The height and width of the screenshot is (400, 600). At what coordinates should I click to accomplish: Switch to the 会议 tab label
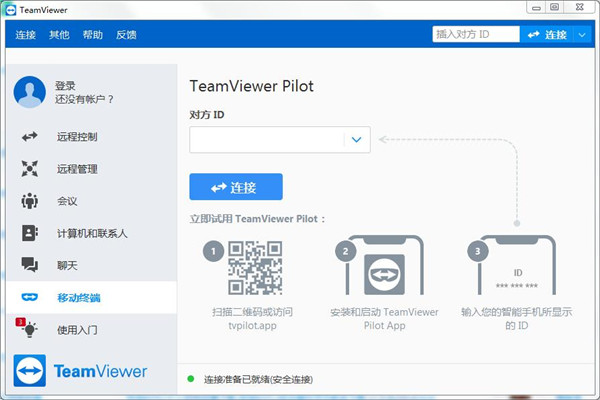tap(67, 201)
